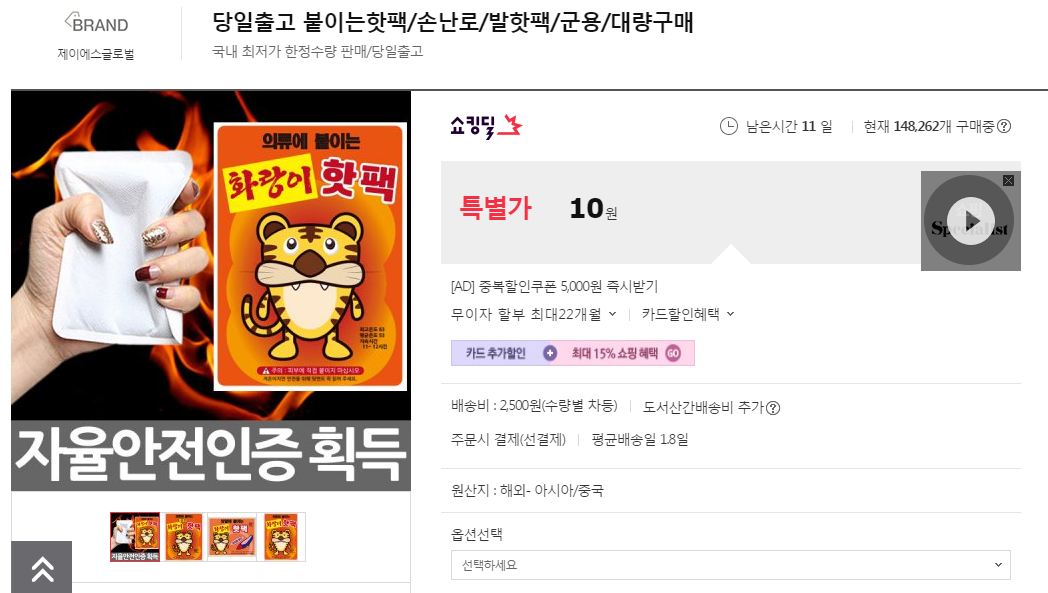Screen dimensions: 1048x593
Task: Play the video ad overlay
Action: coord(970,221)
